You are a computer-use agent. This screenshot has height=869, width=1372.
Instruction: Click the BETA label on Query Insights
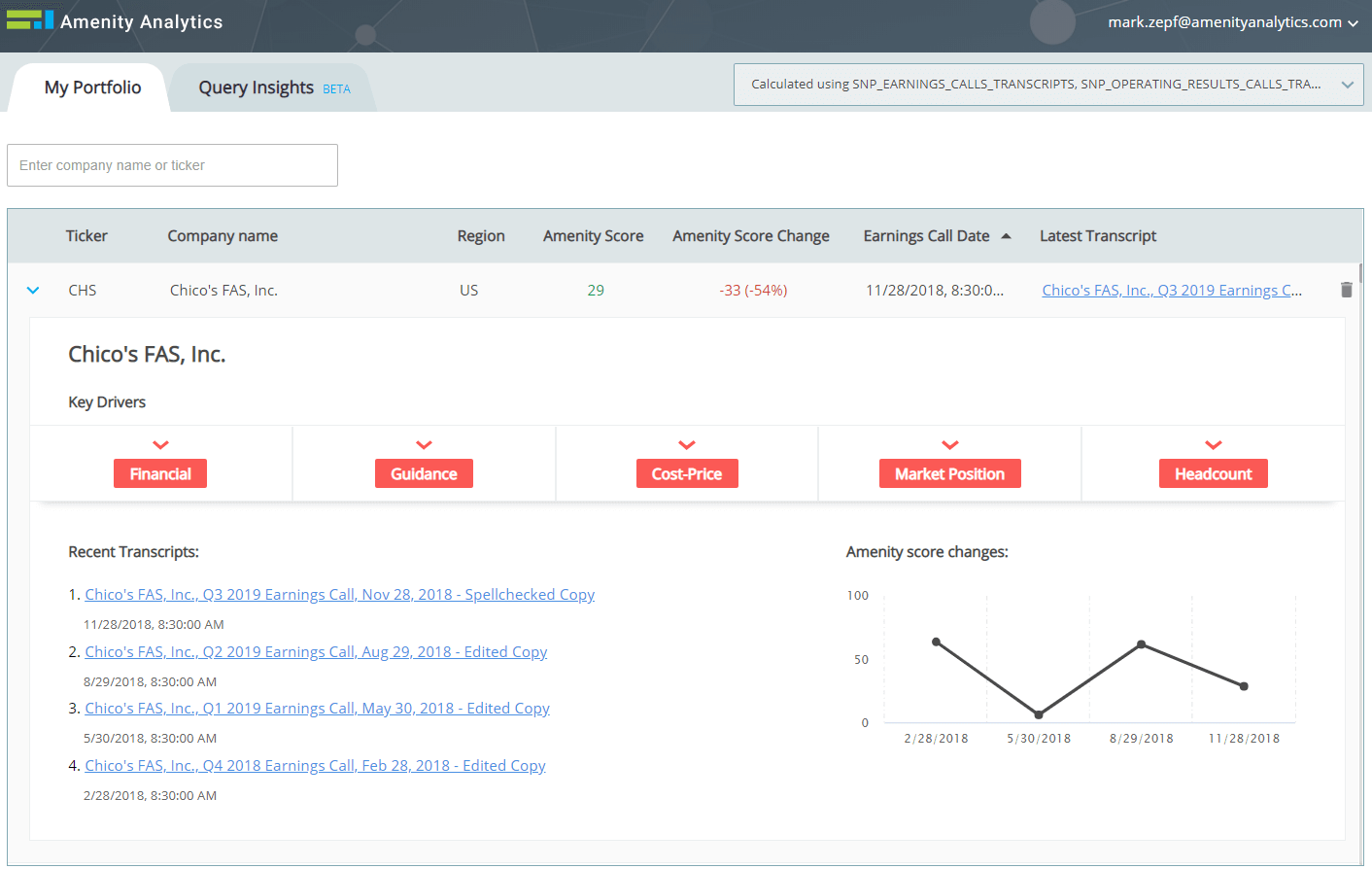click(x=336, y=89)
